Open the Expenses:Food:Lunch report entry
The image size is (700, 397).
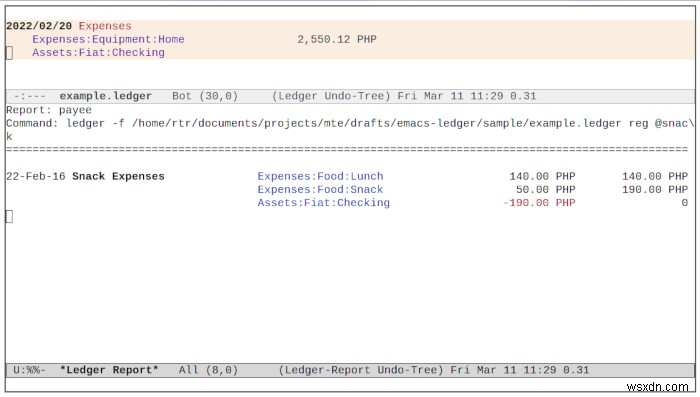(x=320, y=176)
